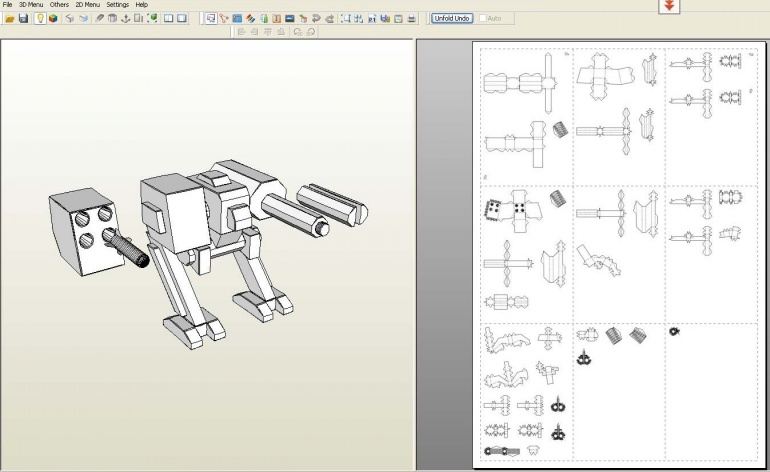
Task: Check the Auto checkbox
Action: [483, 18]
